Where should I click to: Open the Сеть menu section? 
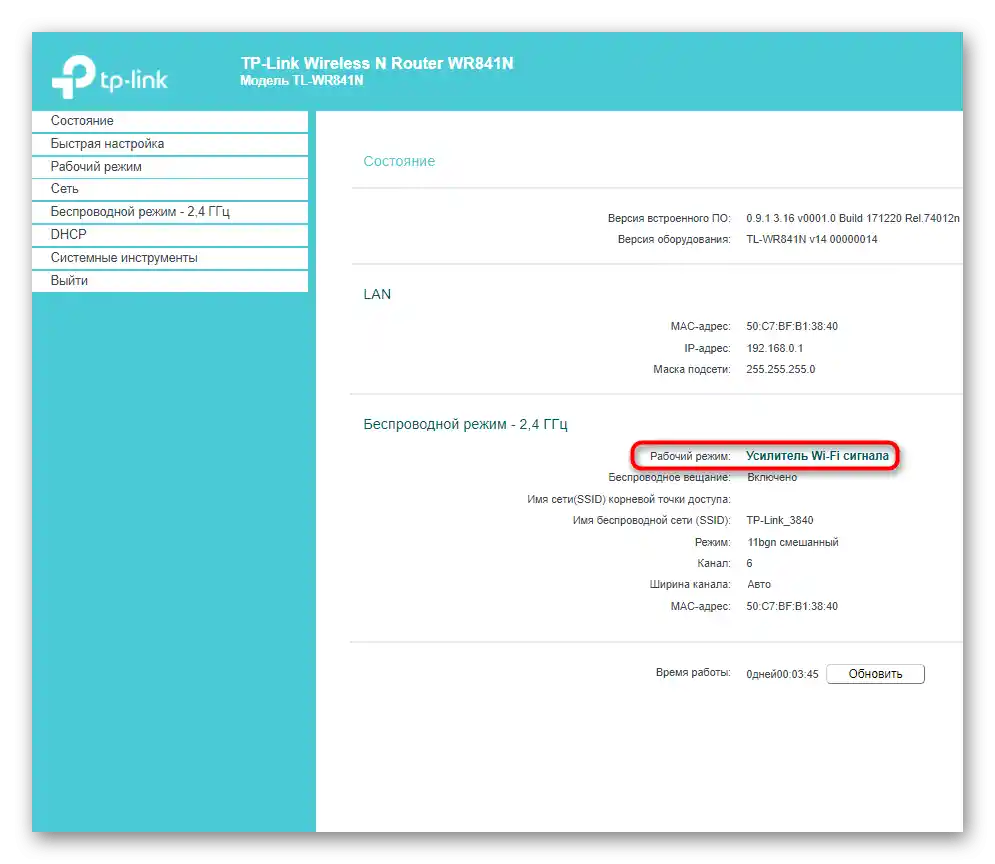coord(169,189)
